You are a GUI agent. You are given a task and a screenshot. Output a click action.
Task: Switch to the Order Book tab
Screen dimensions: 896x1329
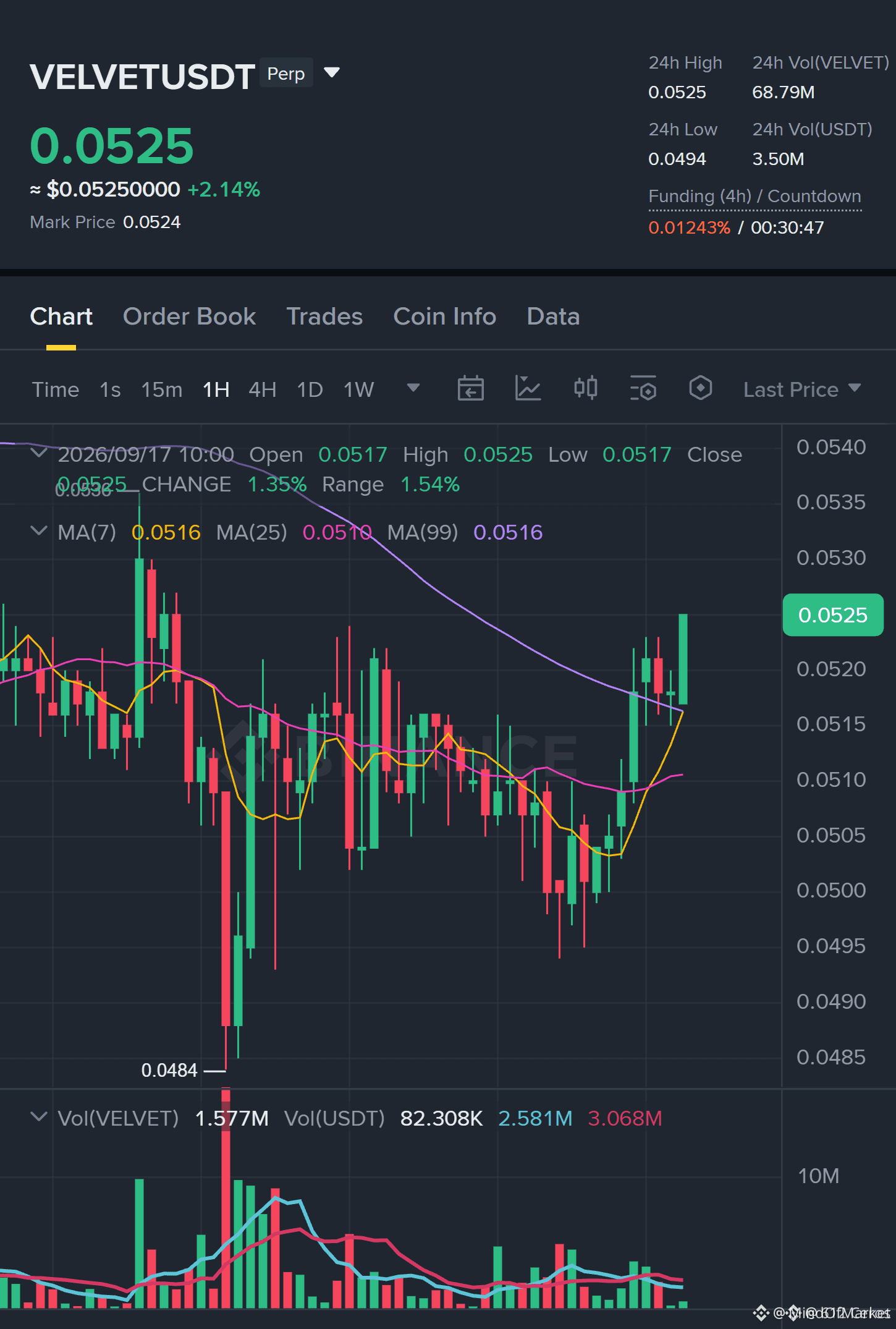(189, 316)
